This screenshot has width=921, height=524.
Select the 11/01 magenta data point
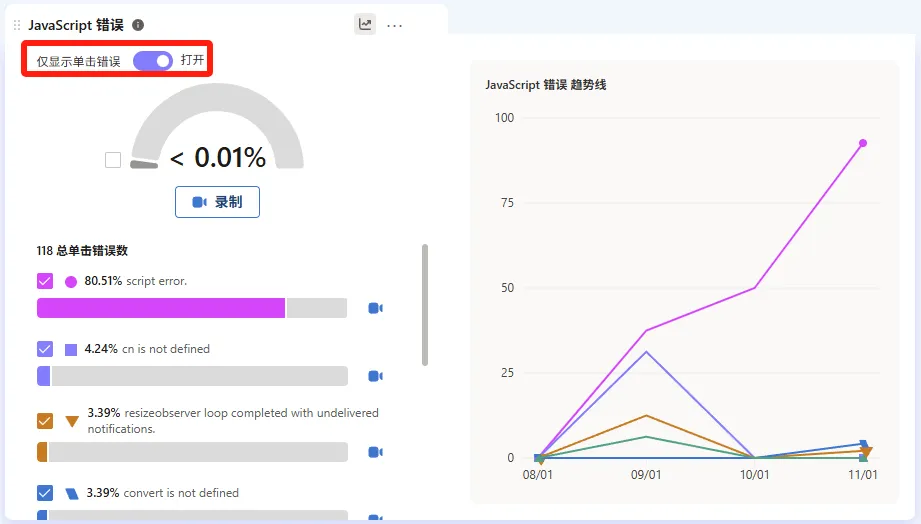(x=863, y=143)
